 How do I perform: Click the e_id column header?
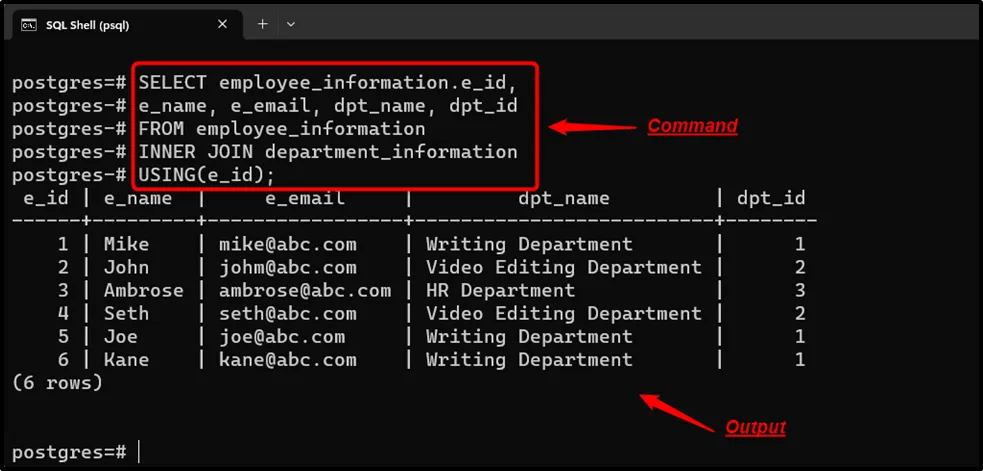(46, 198)
